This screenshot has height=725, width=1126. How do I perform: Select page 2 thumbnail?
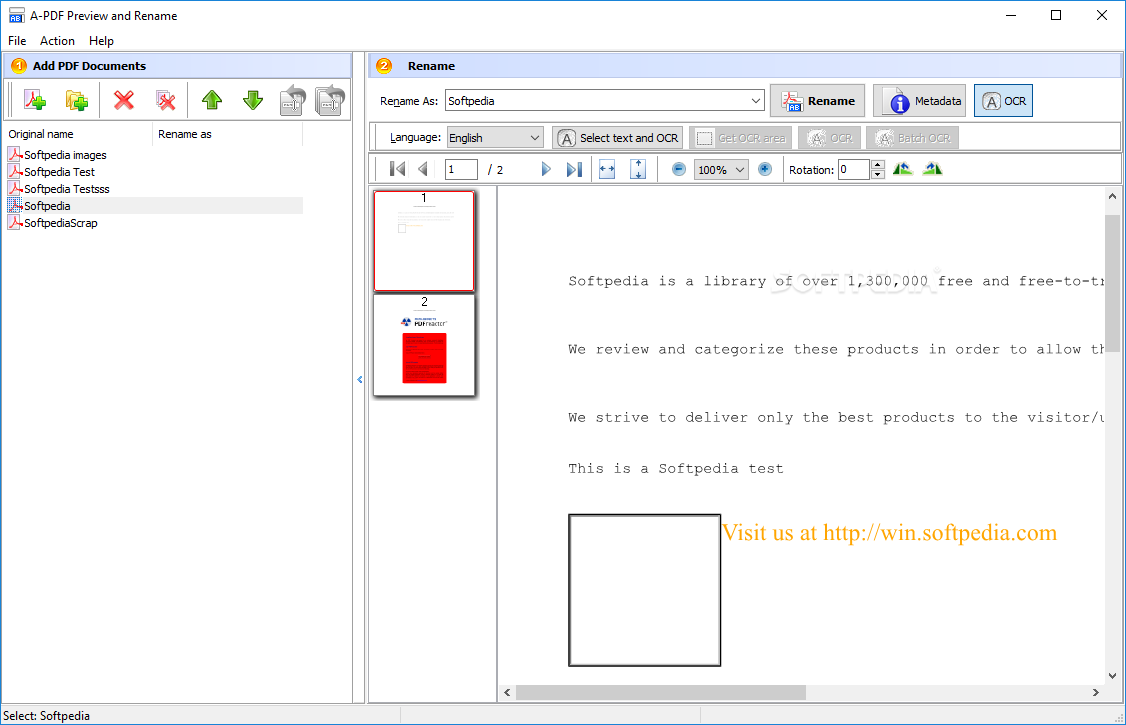point(424,345)
